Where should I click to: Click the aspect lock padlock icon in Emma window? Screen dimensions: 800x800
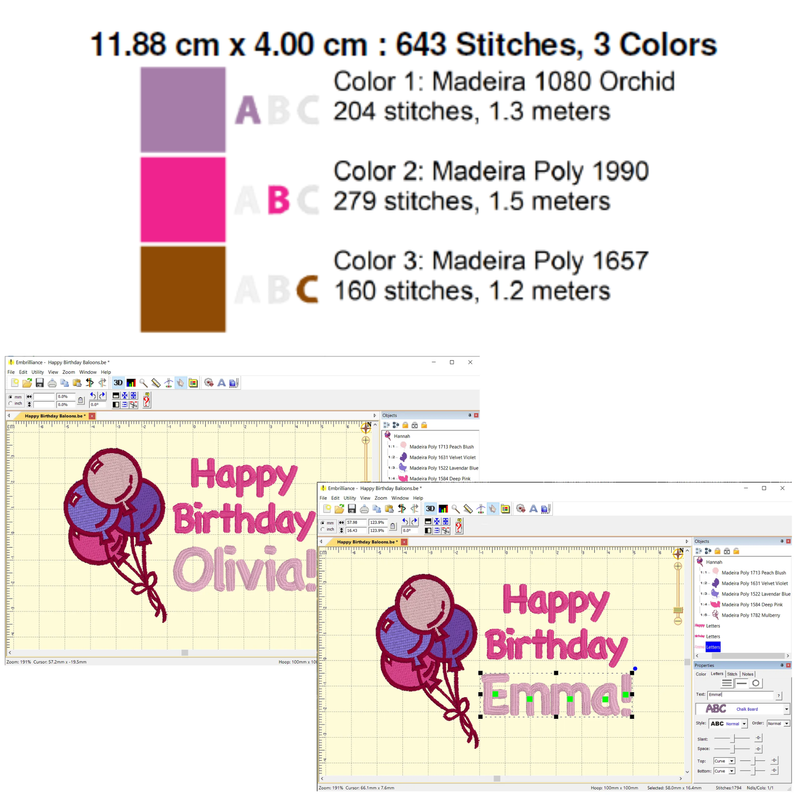pos(393,526)
